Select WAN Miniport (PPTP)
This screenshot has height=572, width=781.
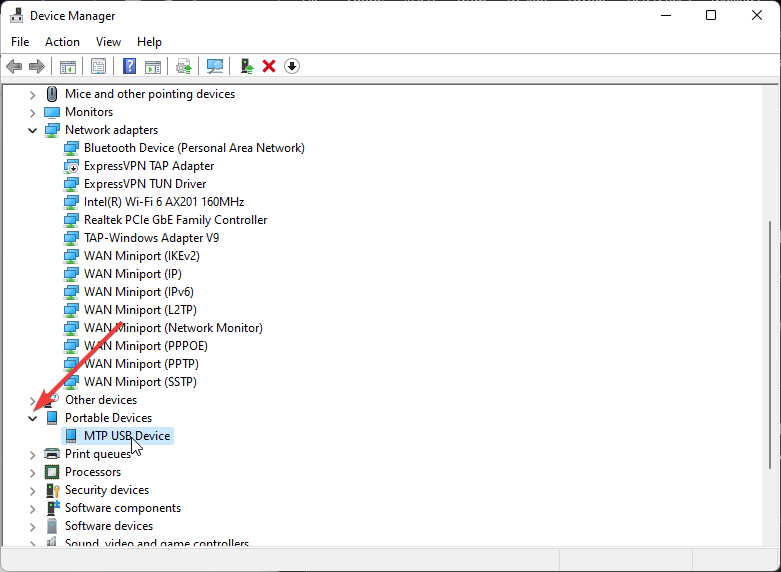pyautogui.click(x=141, y=364)
